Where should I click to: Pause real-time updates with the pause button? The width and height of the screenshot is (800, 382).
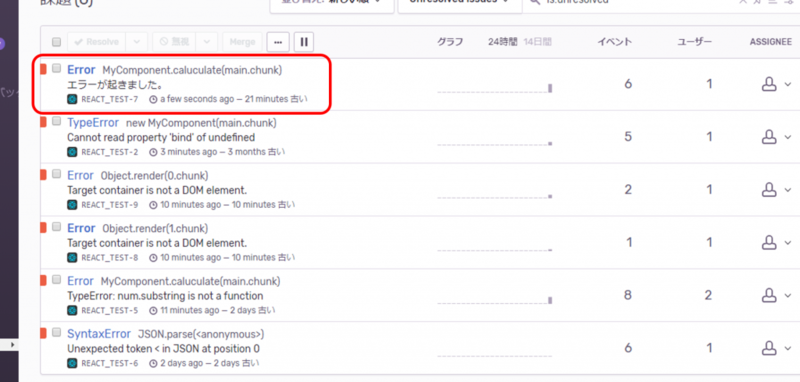pyautogui.click(x=304, y=42)
